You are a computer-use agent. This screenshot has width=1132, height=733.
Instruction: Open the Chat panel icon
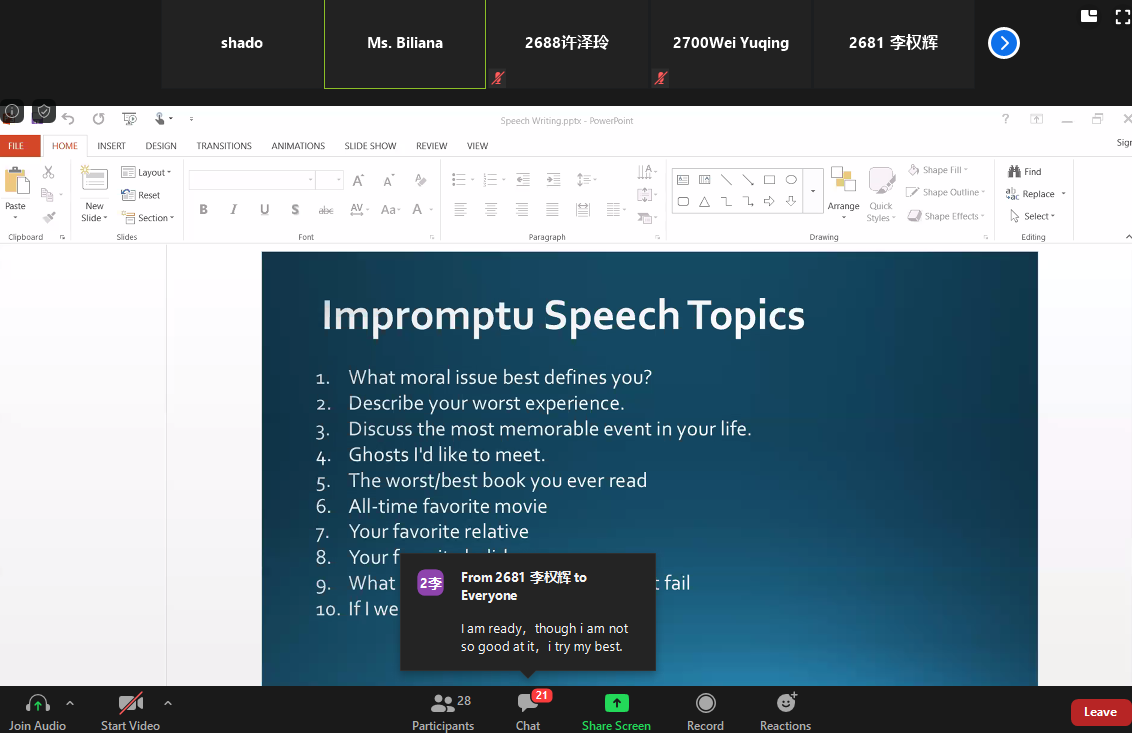pyautogui.click(x=527, y=703)
